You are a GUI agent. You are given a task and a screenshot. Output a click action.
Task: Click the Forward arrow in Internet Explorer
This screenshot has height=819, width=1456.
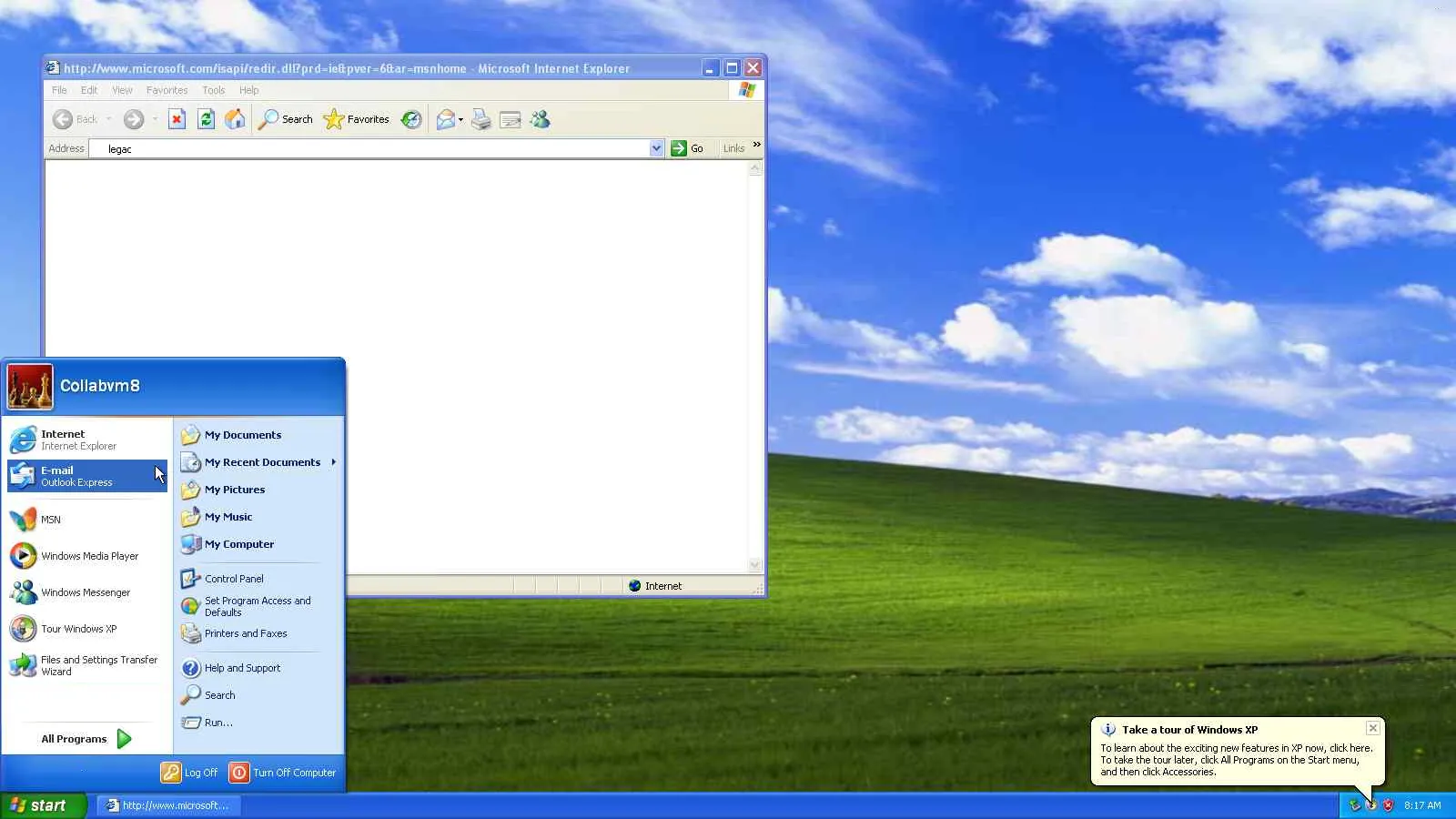coord(134,119)
